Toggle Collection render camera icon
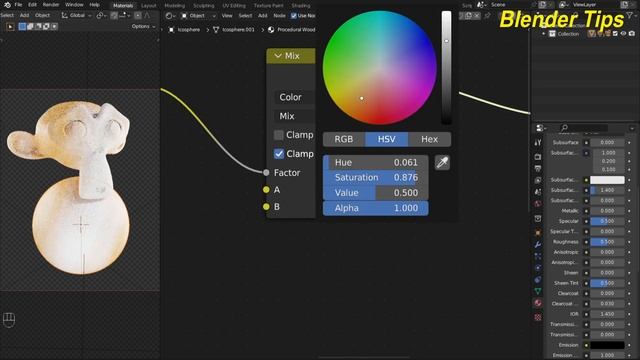The width and height of the screenshot is (640, 360). click(632, 34)
